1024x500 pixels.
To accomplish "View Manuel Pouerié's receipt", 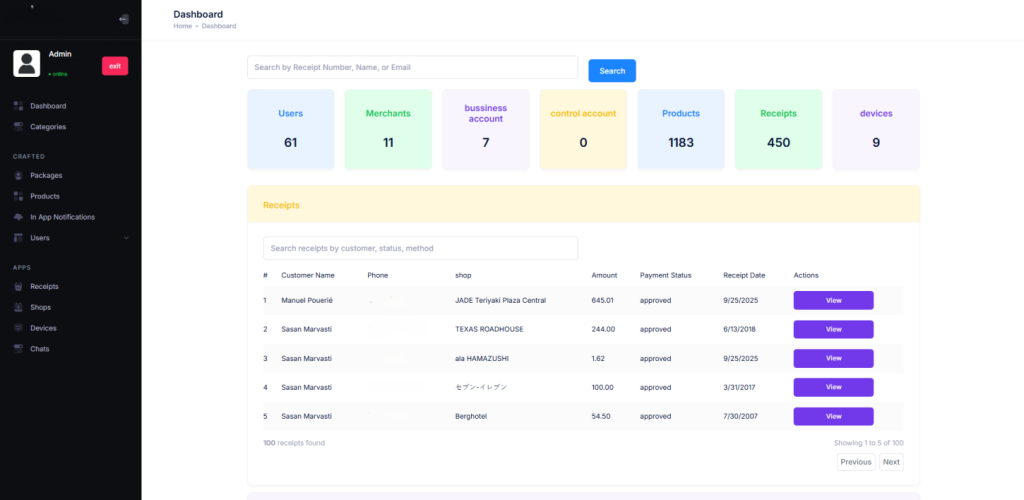I will click(833, 300).
